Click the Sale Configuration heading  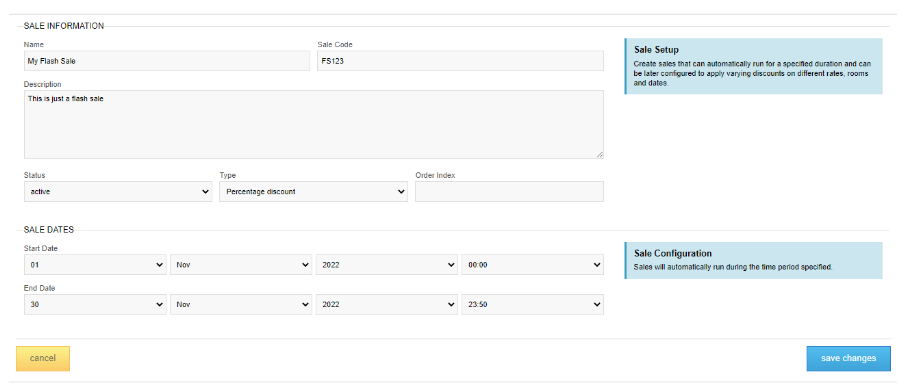673,253
